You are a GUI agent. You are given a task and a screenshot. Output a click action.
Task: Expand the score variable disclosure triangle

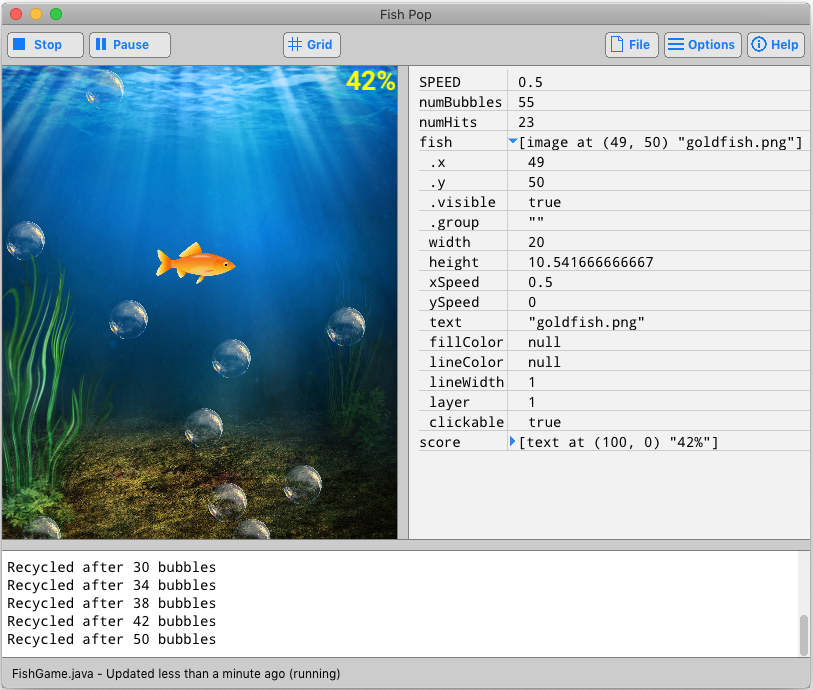pyautogui.click(x=511, y=441)
